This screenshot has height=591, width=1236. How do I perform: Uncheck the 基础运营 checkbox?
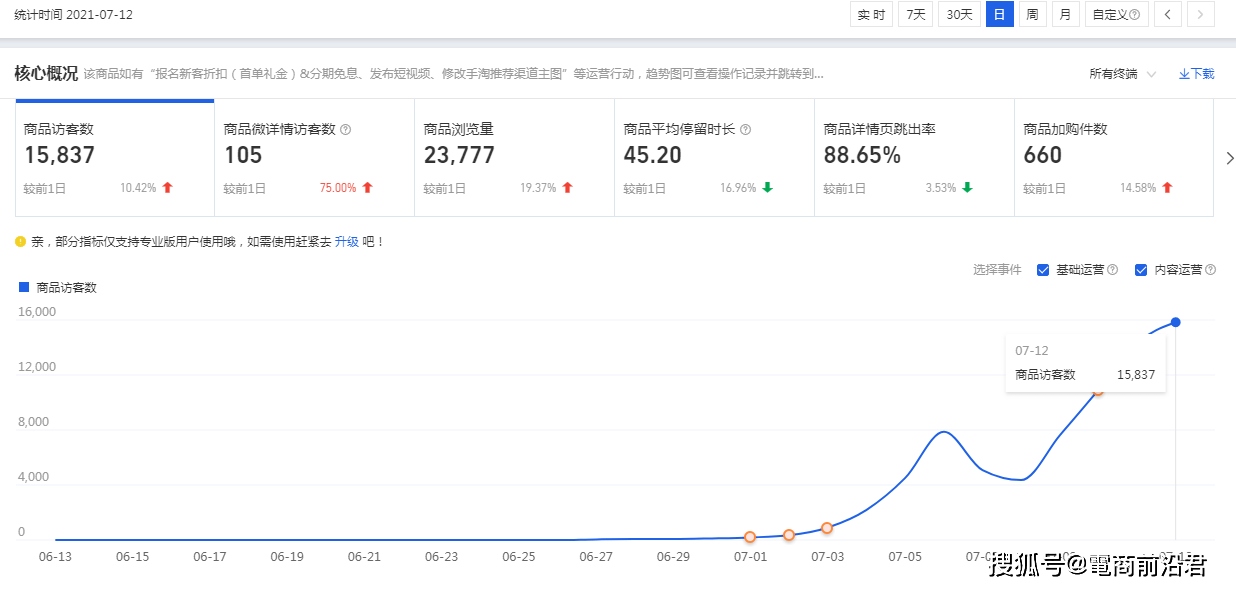(1044, 269)
